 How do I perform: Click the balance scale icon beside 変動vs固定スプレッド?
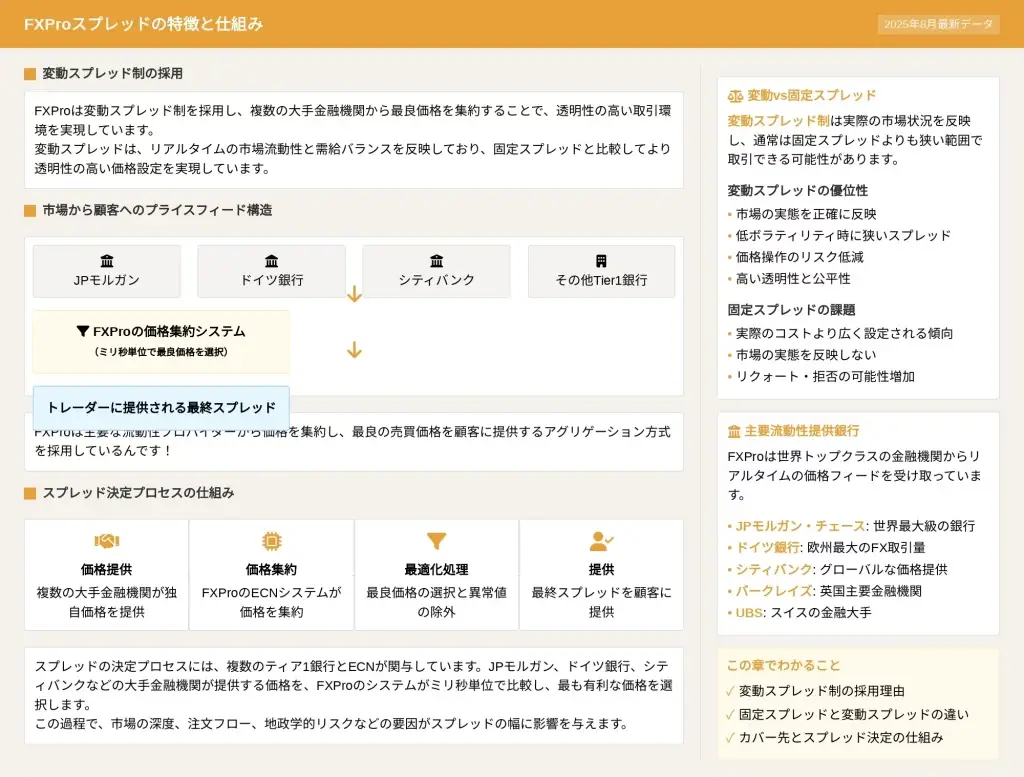click(735, 96)
